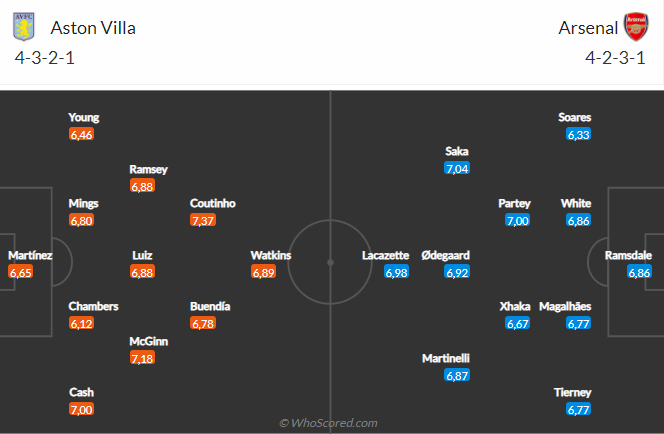Viewport: 664px width, 434px height.
Task: Click the Aston Villa club crest
Action: 22,27
